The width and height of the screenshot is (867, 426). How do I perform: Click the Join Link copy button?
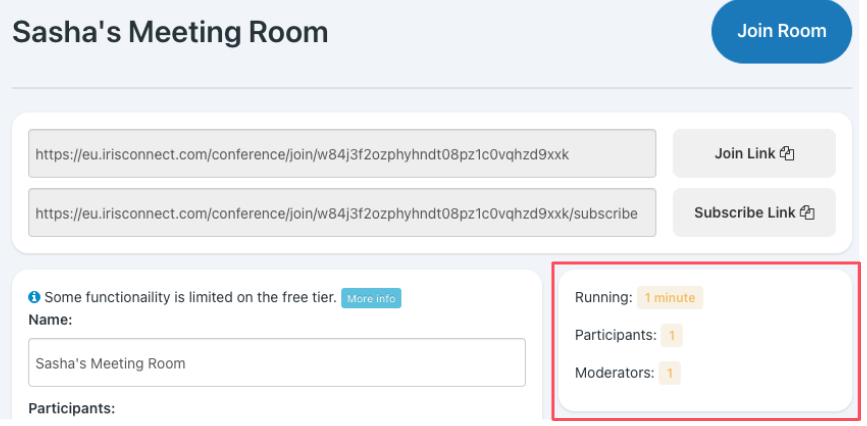(753, 154)
